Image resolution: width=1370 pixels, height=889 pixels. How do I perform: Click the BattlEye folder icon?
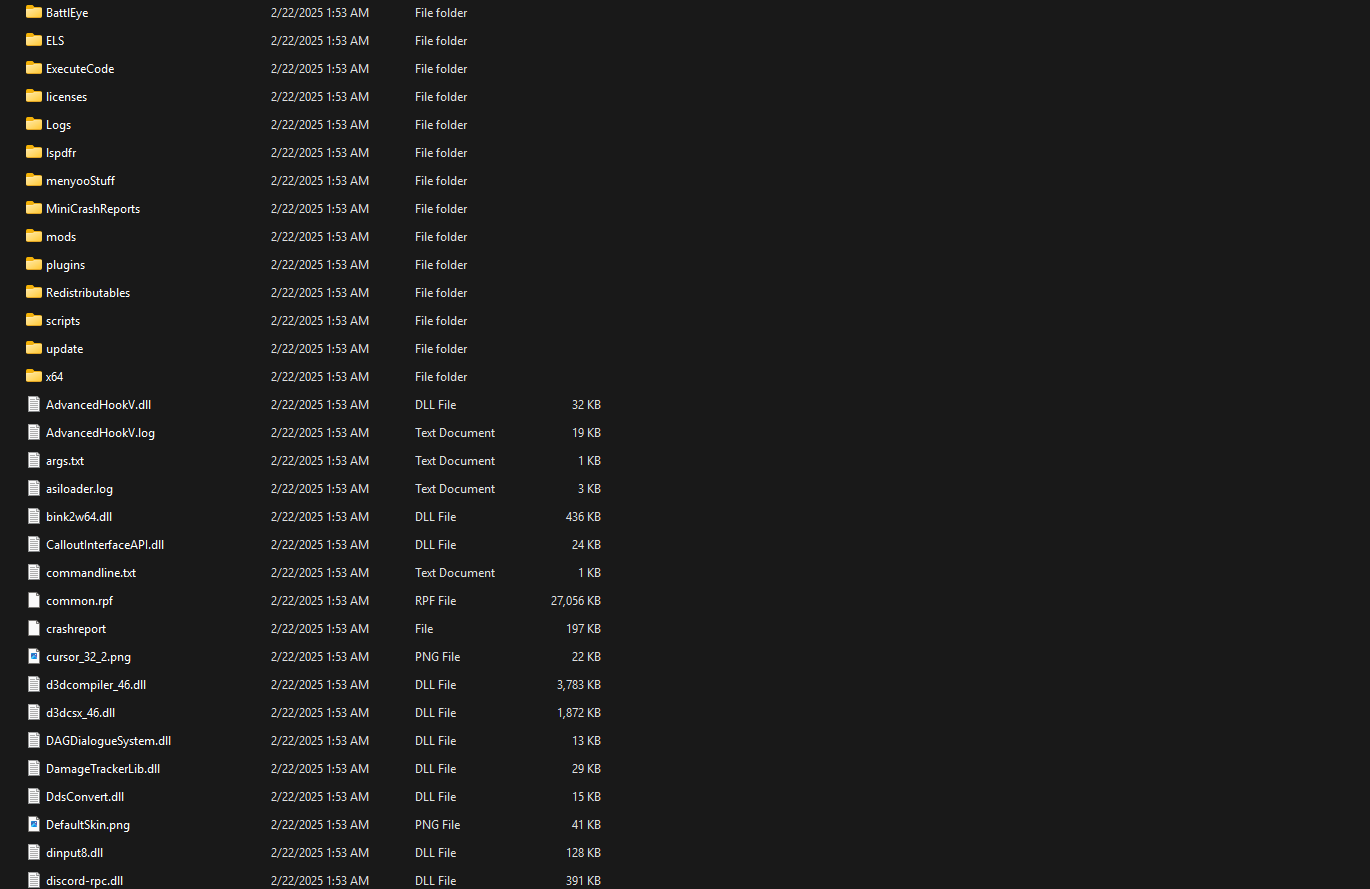34,13
